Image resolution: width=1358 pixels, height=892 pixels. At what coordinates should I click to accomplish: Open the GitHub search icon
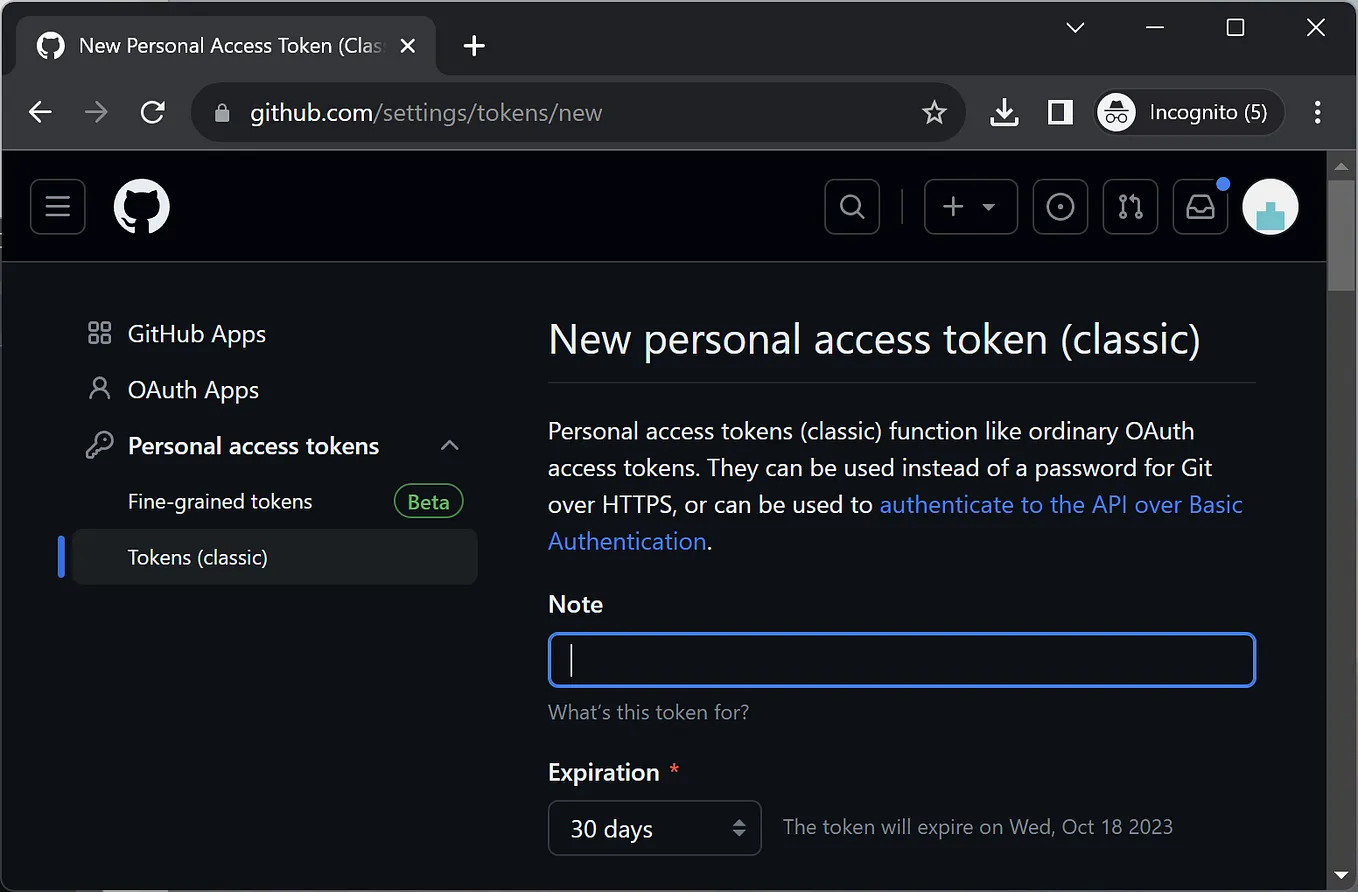(x=852, y=207)
